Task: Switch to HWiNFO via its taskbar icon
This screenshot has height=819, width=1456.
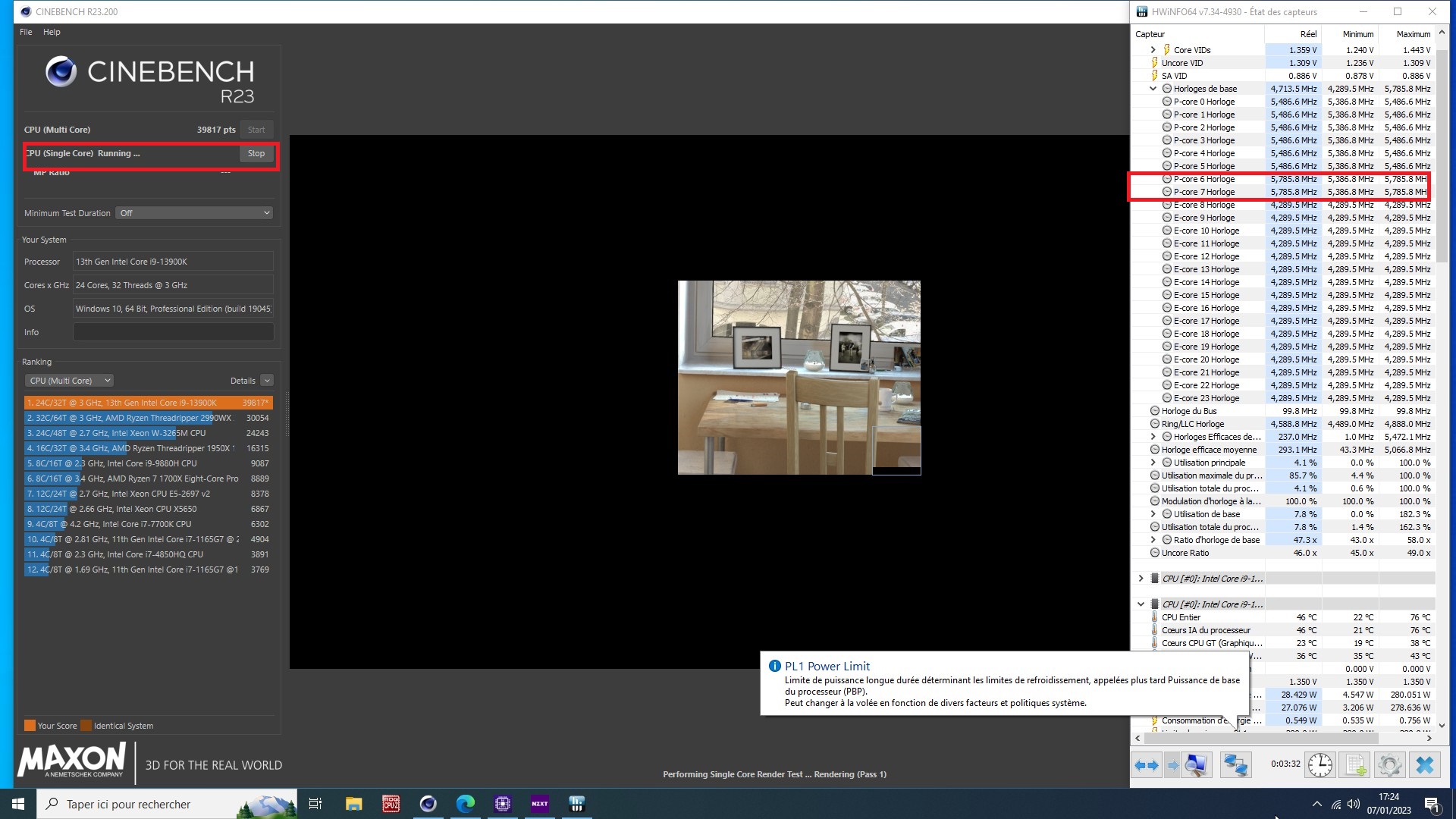Action: point(576,804)
